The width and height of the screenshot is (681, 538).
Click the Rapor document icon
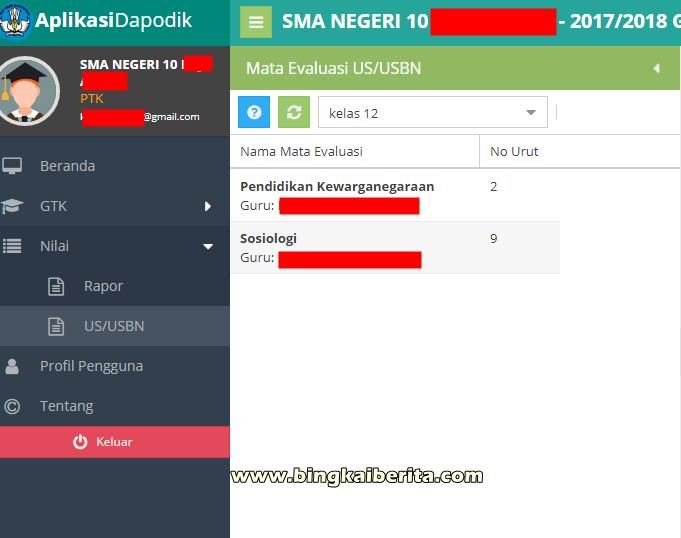[x=56, y=287]
